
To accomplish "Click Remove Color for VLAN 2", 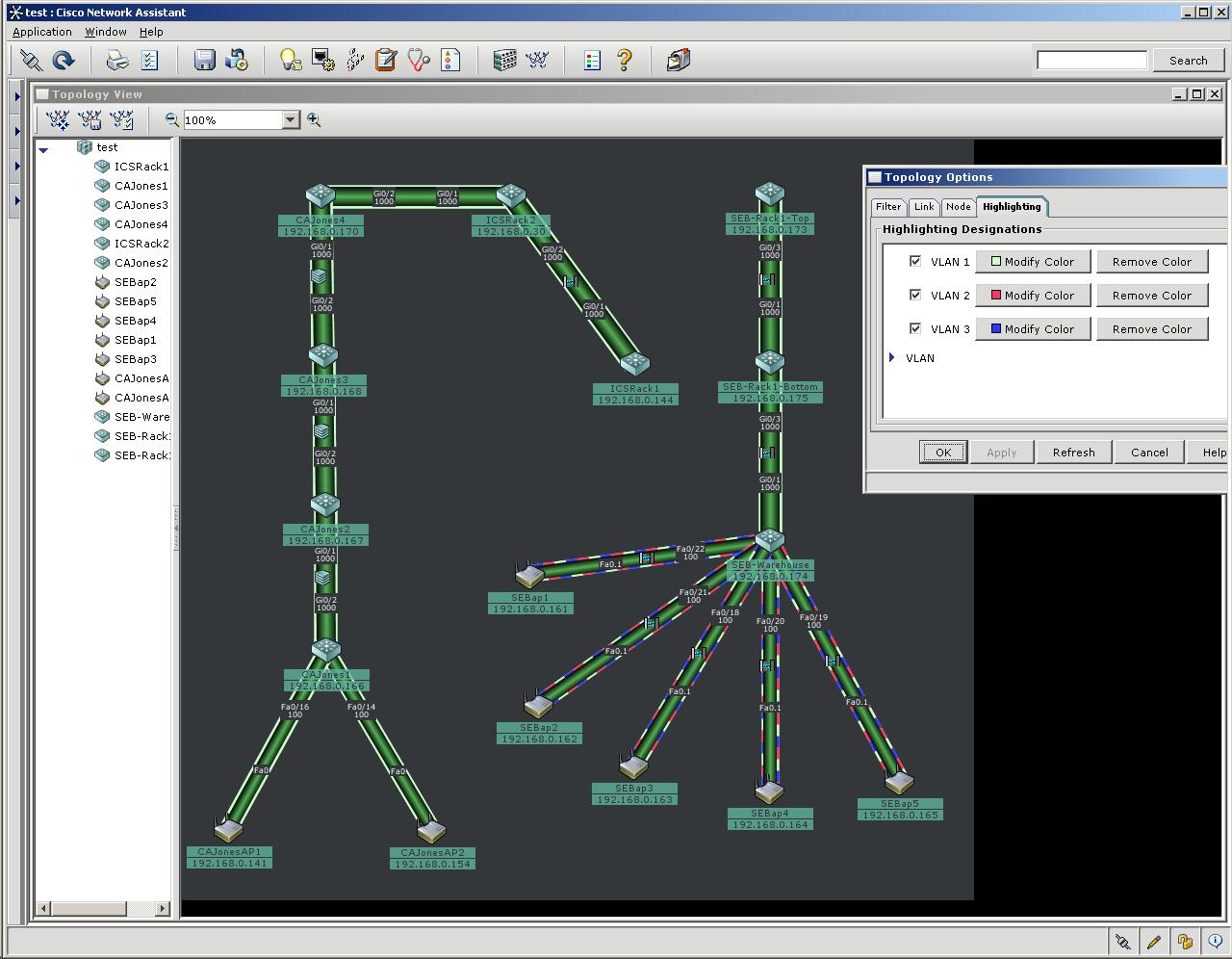I will click(1152, 296).
